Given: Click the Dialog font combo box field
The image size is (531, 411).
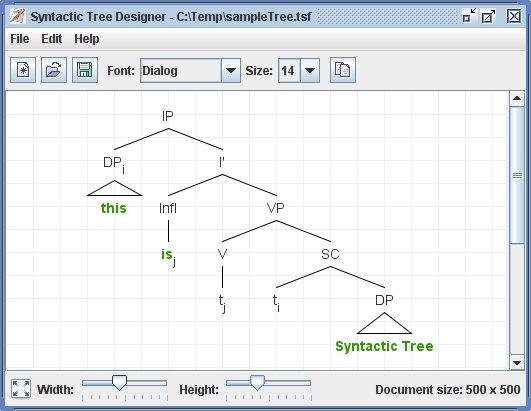Looking at the screenshot, I should point(181,70).
